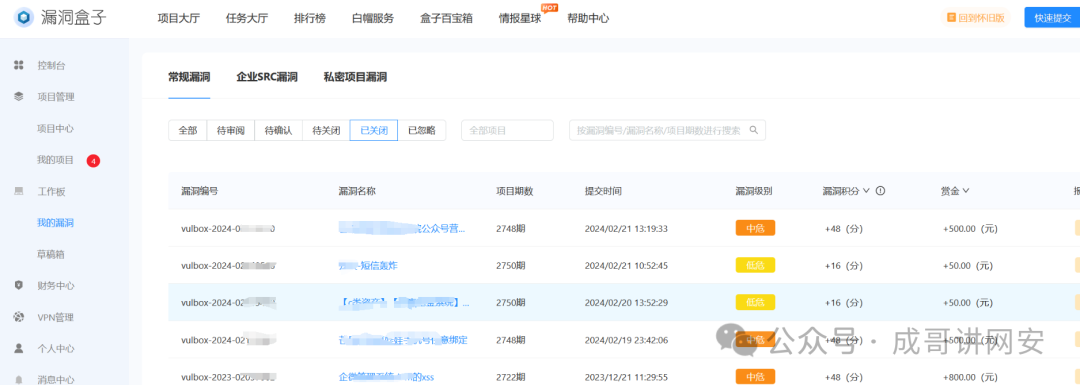Open 任务大厅 in top navigation
The height and width of the screenshot is (385, 1080).
tap(247, 19)
